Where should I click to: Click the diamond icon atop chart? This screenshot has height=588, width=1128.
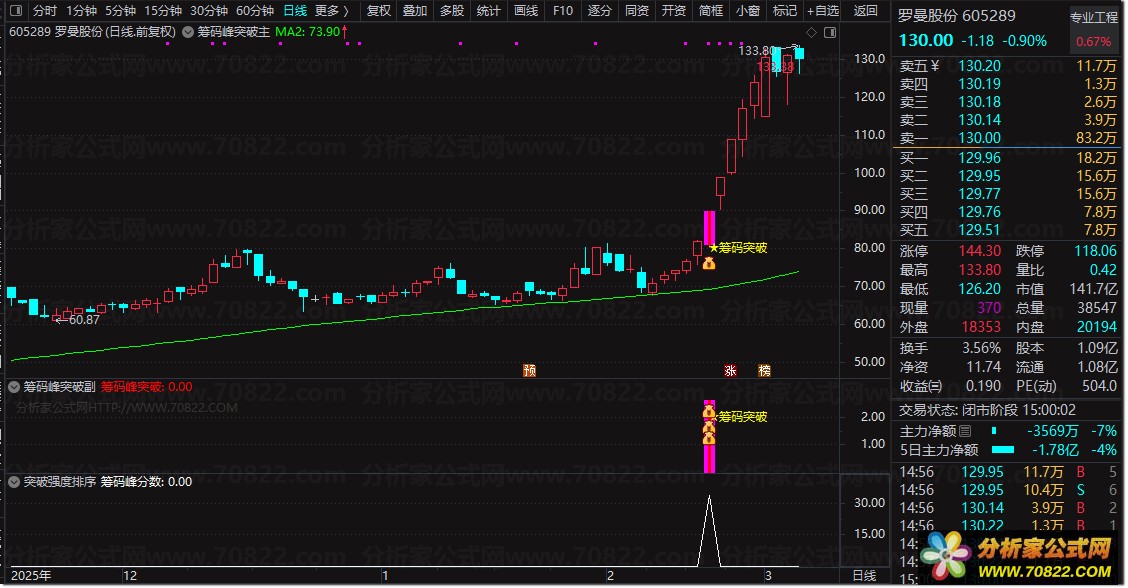811,32
